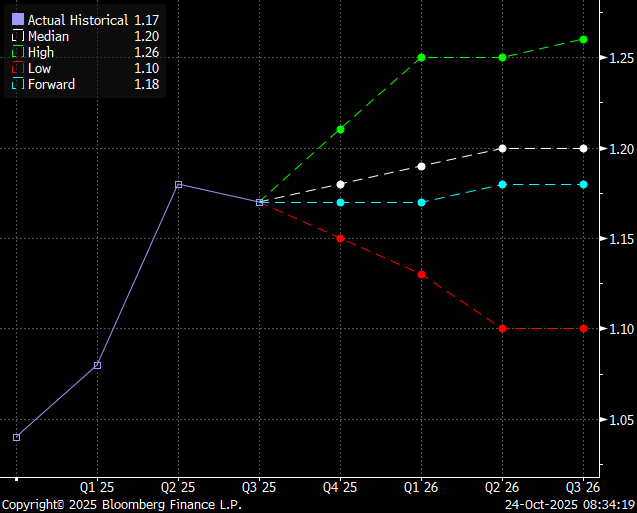The height and width of the screenshot is (513, 637).
Task: Toggle the Forward series legend marker
Action: tap(15, 85)
